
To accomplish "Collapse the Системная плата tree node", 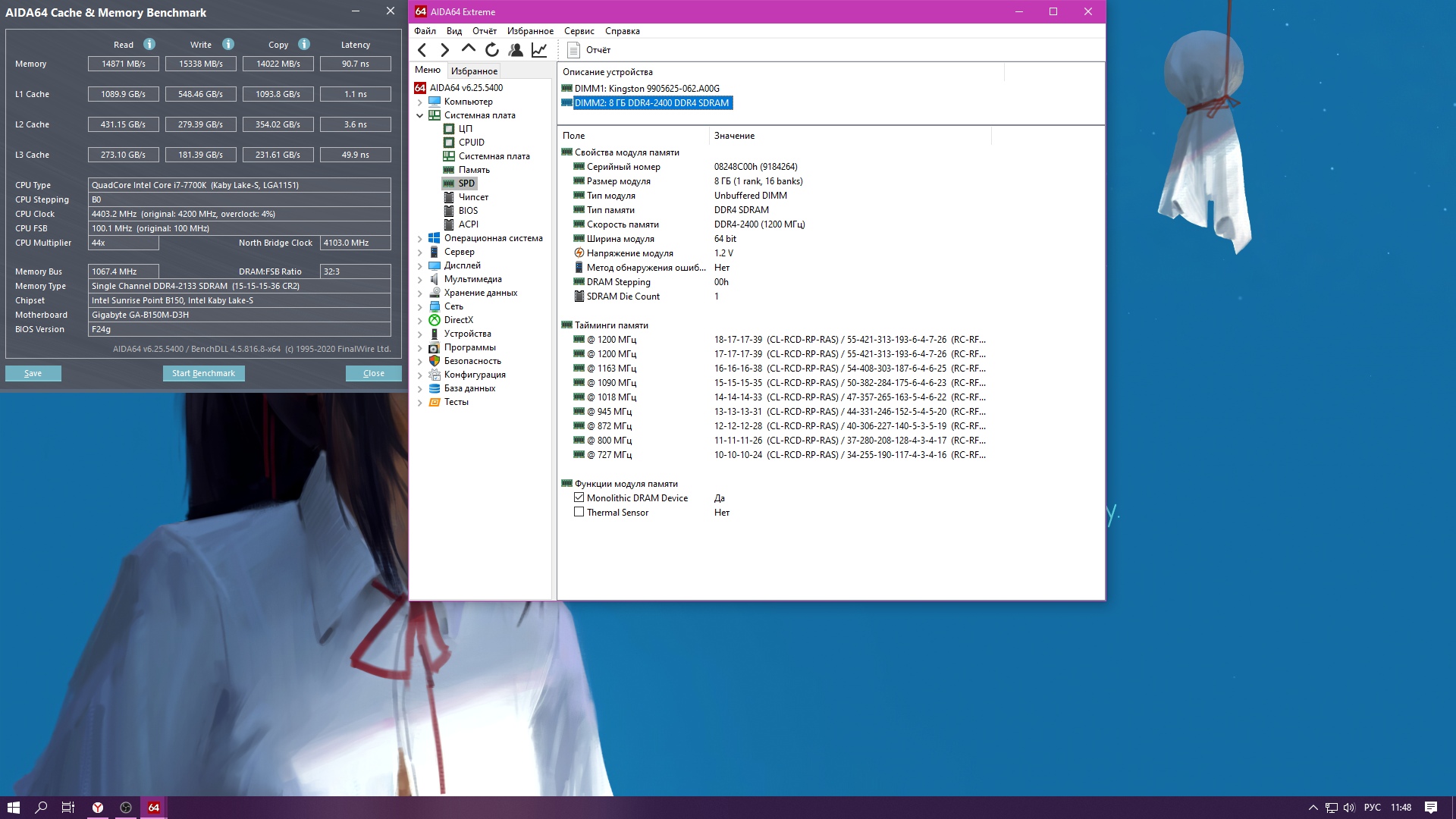I will coord(419,115).
